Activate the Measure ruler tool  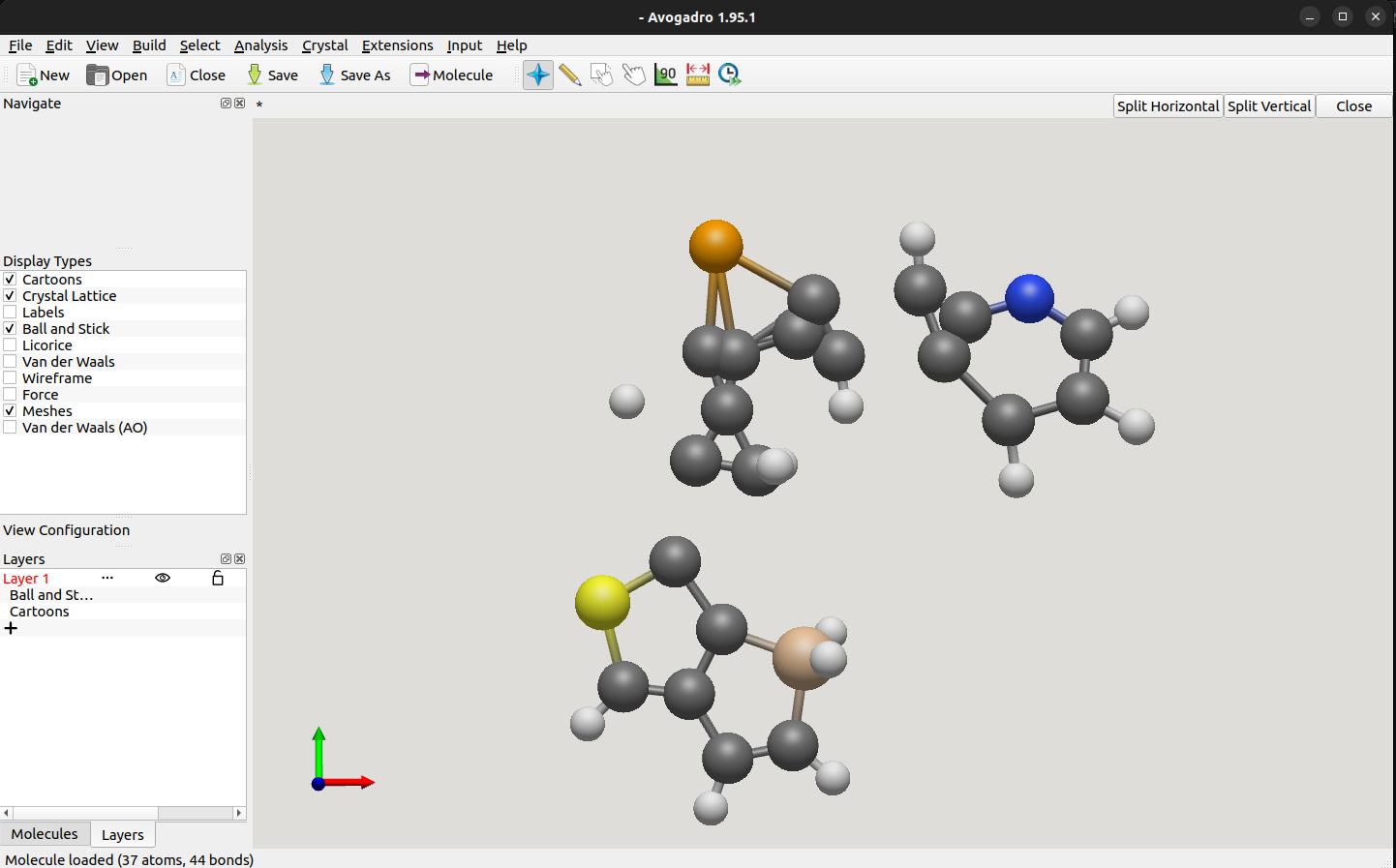698,75
